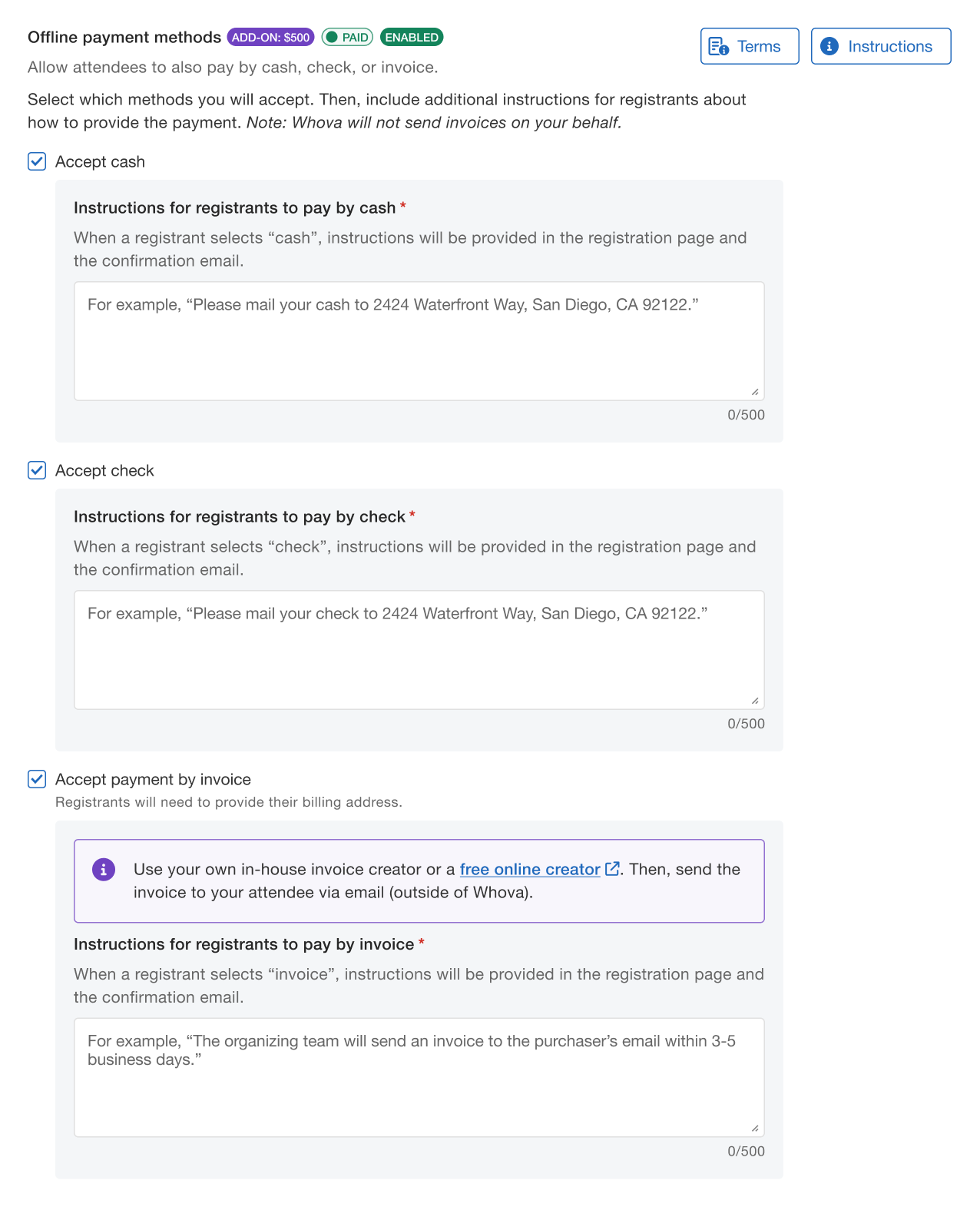Click the ENABLED status badge
980x1207 pixels.
(412, 37)
